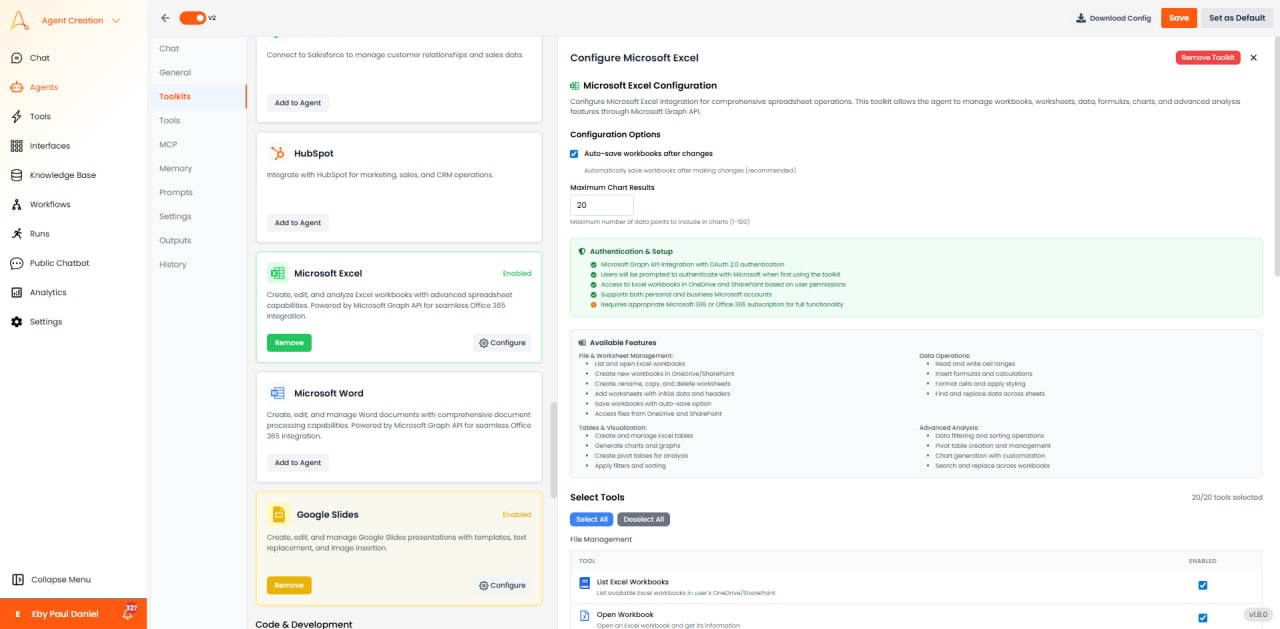The height and width of the screenshot is (629, 1280).
Task: Open the Chat icon in the left sidebar
Action: coord(17,58)
